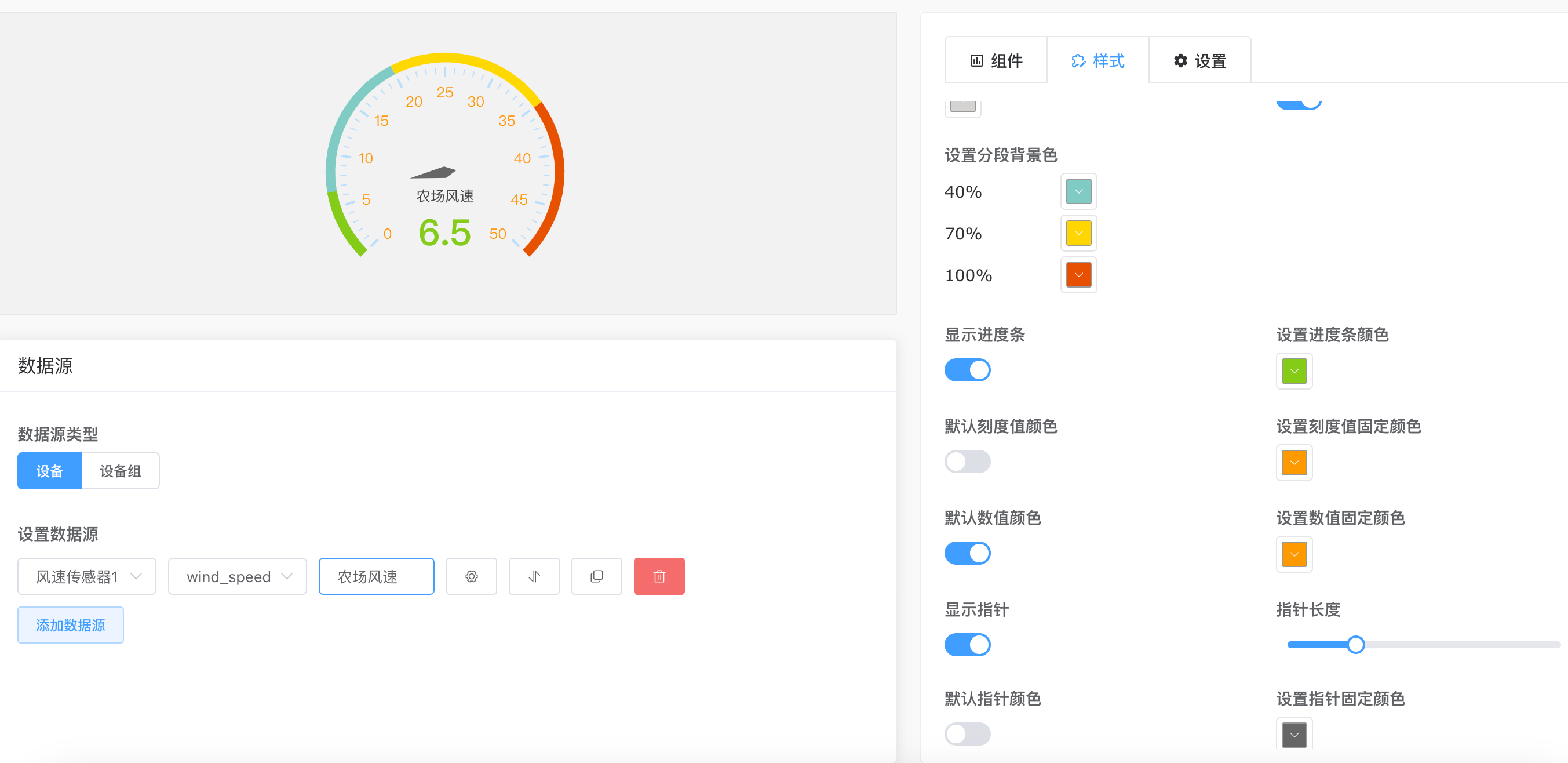Enable the 默认刻度值颜色 switch

tap(967, 462)
